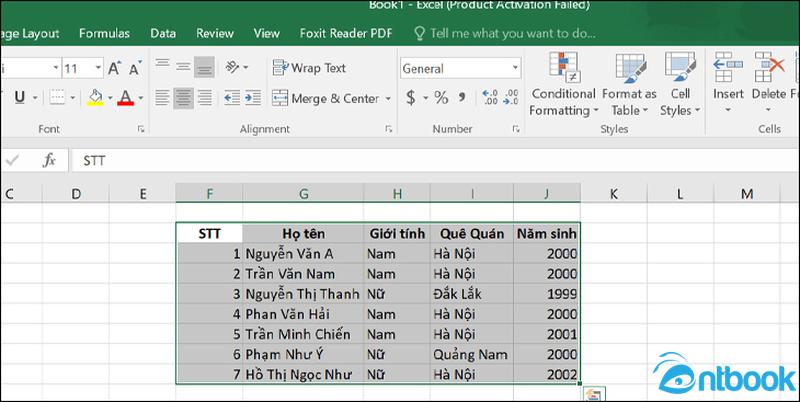Viewport: 800px width, 402px height.
Task: Select cell with Họ tên header
Action: [304, 234]
